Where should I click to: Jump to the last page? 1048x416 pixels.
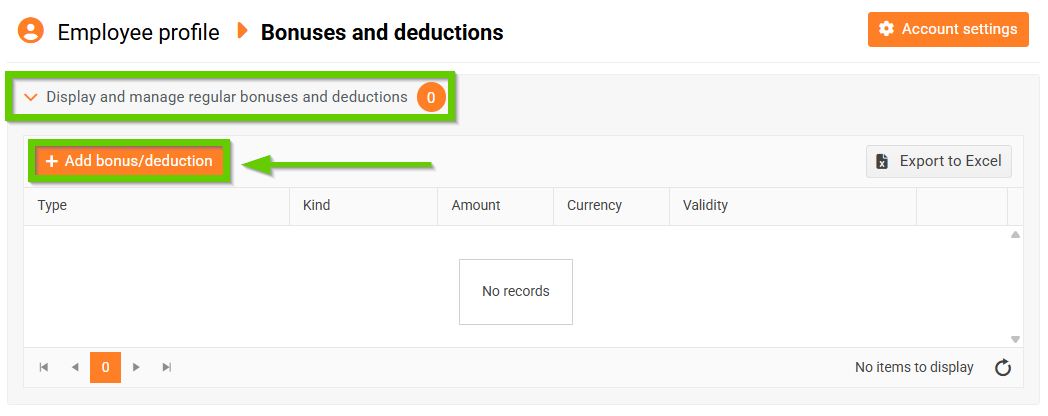167,367
